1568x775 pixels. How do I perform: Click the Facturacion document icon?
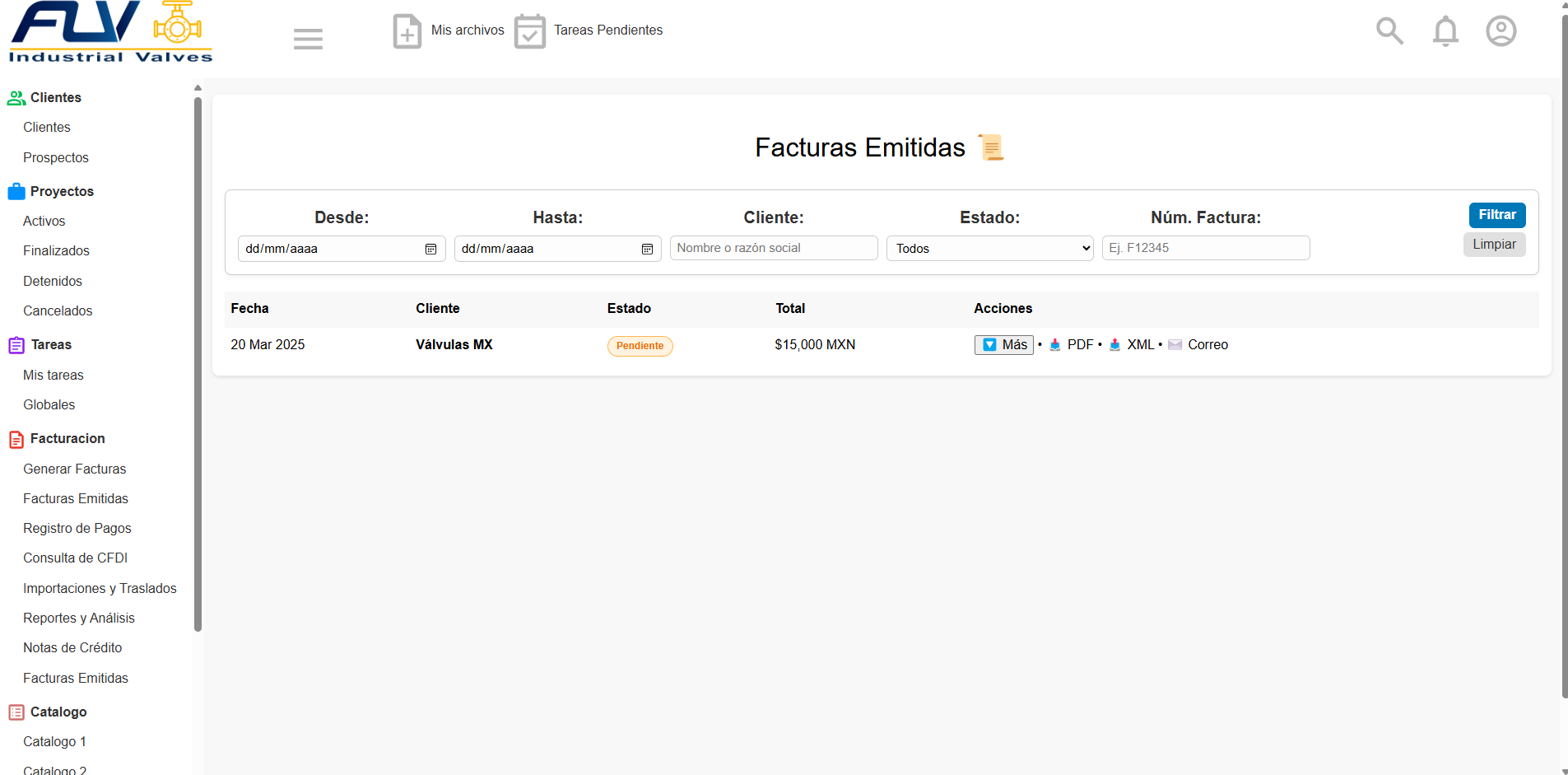pyautogui.click(x=16, y=440)
